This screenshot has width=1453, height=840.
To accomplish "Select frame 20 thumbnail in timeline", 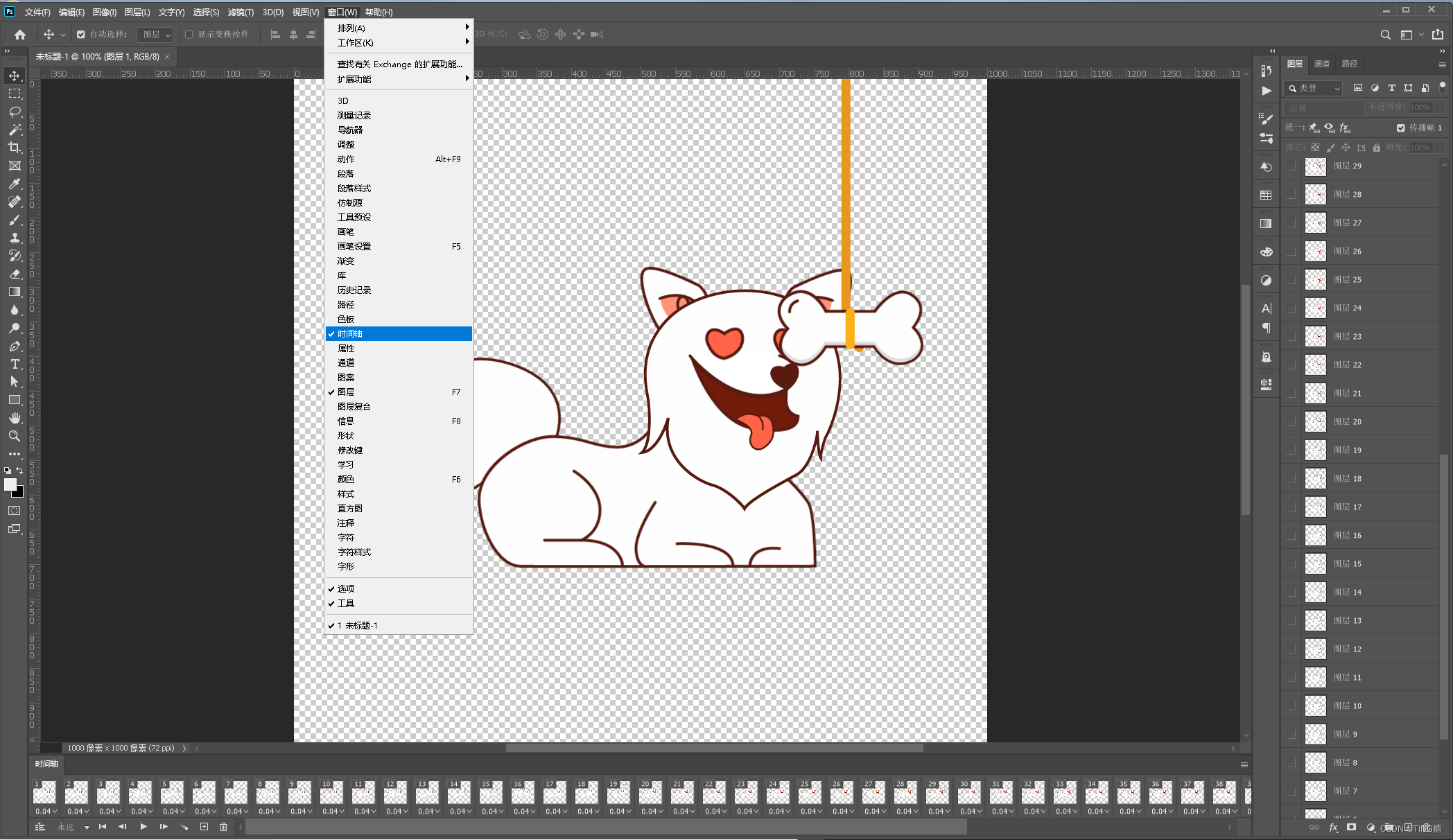I will (650, 793).
